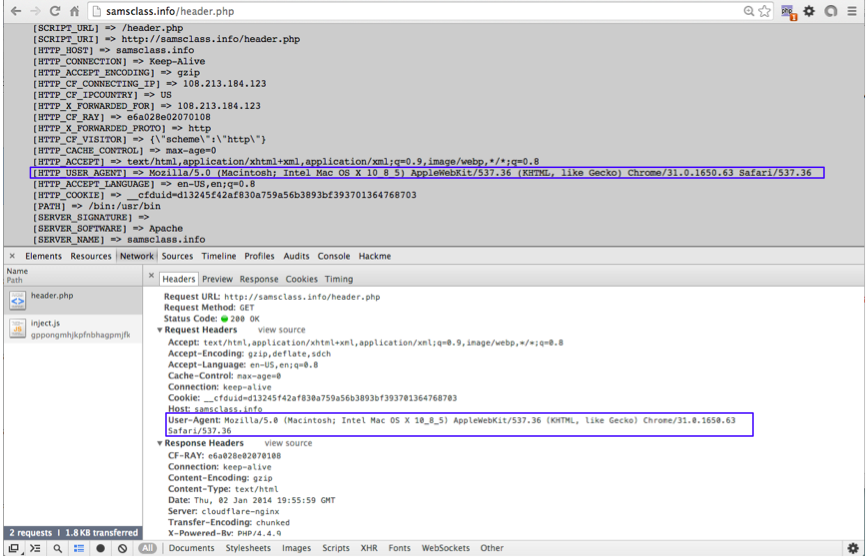This screenshot has height=558, width=867.
Task: Filter requests by All
Action: coord(147,548)
